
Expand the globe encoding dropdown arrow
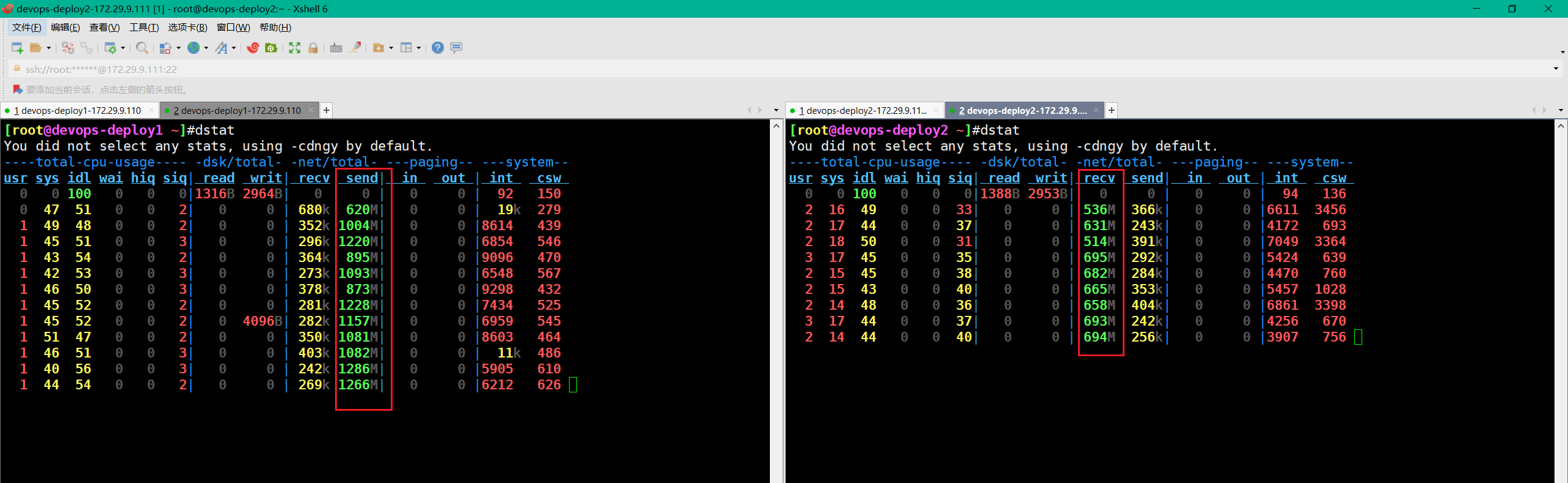pyautogui.click(x=206, y=48)
